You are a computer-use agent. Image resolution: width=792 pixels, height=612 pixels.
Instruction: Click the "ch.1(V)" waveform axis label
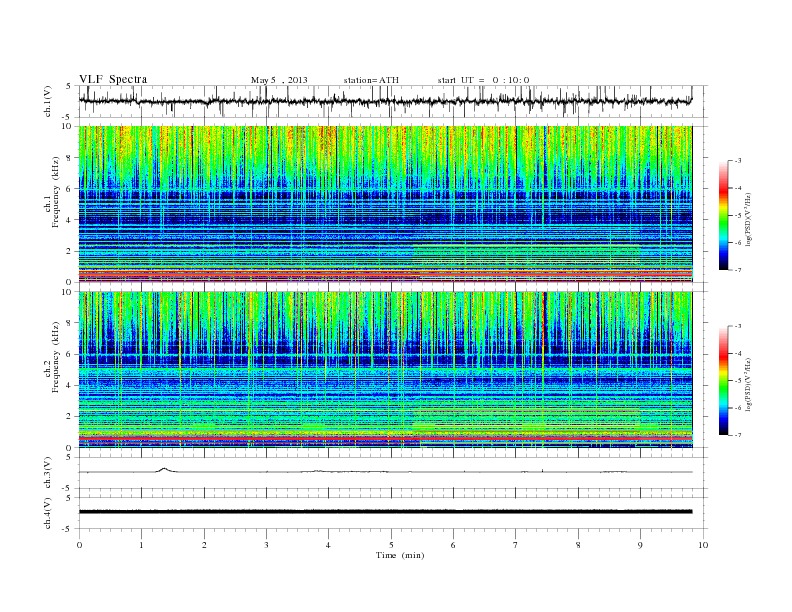click(x=47, y=101)
